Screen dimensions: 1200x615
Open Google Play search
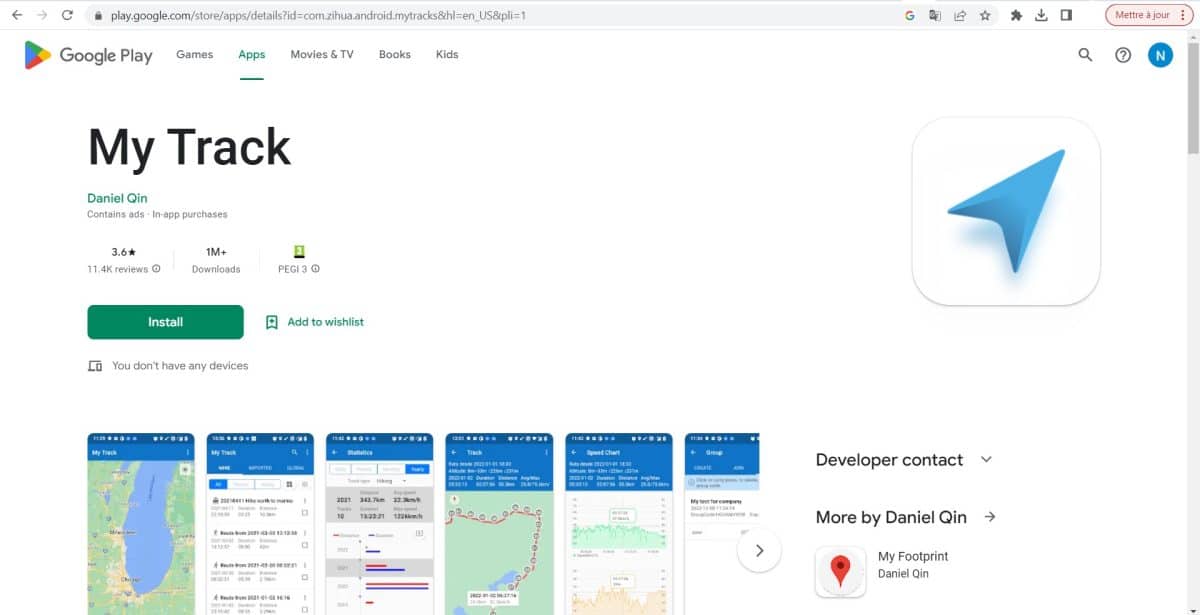pyautogui.click(x=1085, y=55)
